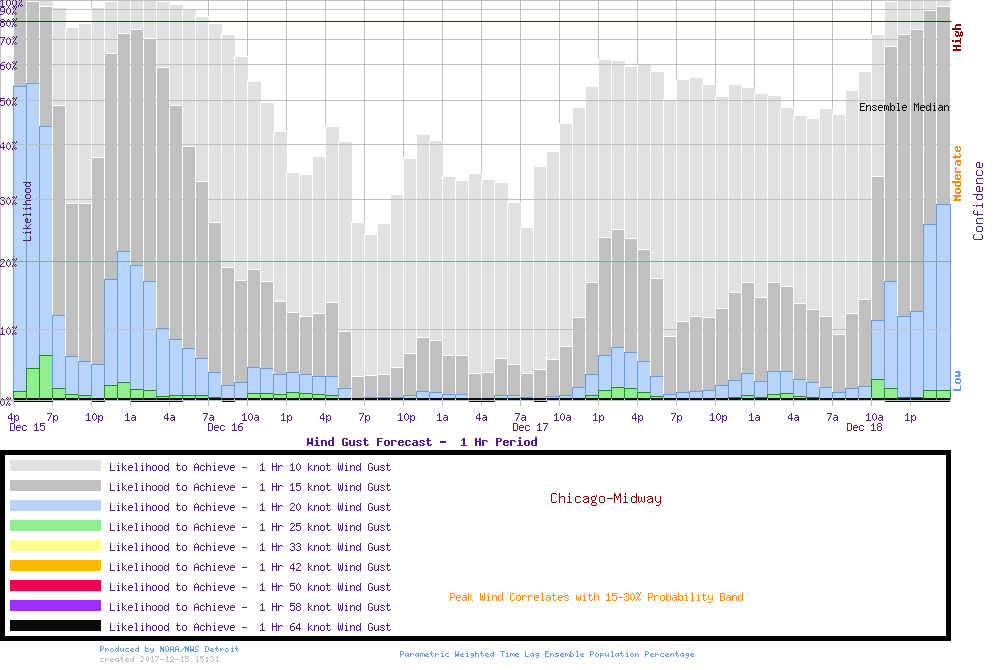1000x670 pixels.
Task: Pick the orange 42 knot legend swatch
Action: (55, 566)
